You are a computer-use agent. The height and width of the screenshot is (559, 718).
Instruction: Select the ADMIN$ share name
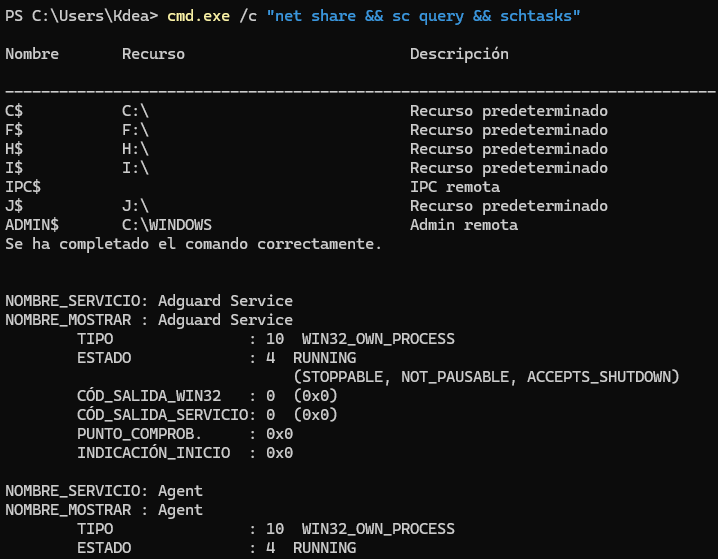[x=32, y=225]
